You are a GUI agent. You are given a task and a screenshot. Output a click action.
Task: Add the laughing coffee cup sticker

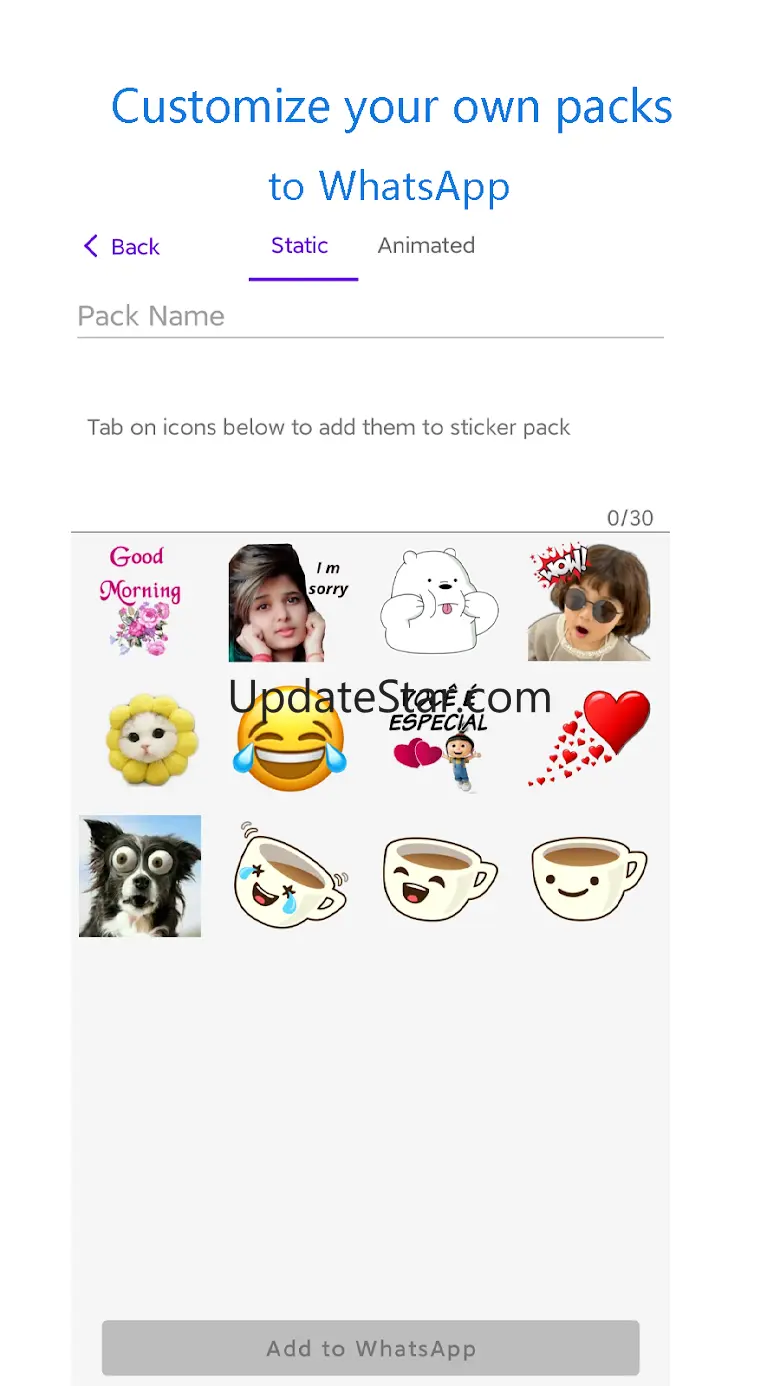[439, 878]
